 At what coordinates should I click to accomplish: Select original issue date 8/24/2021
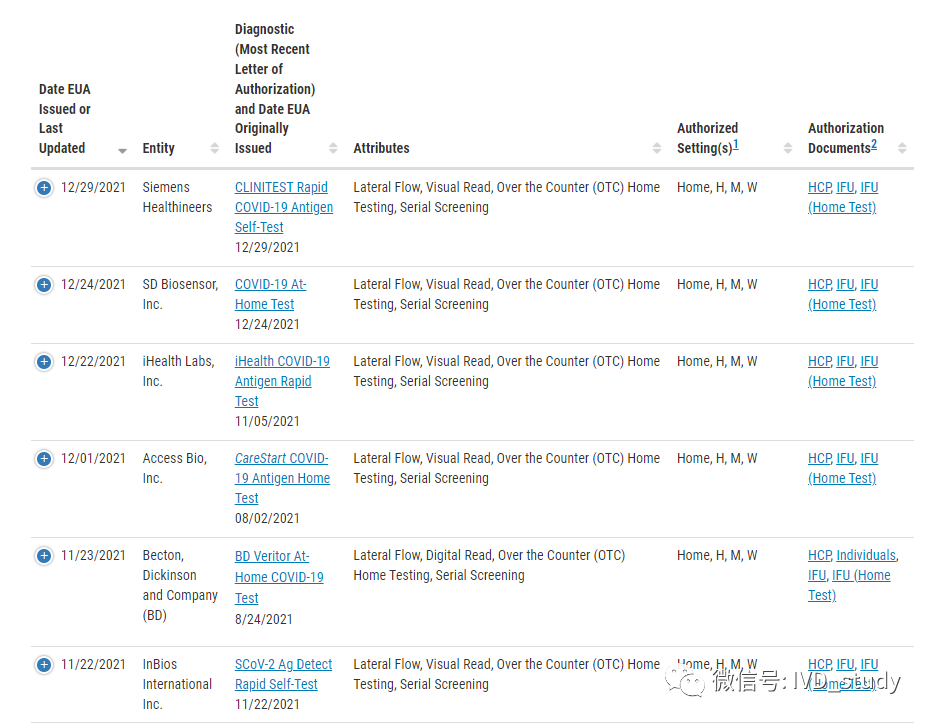point(264,619)
